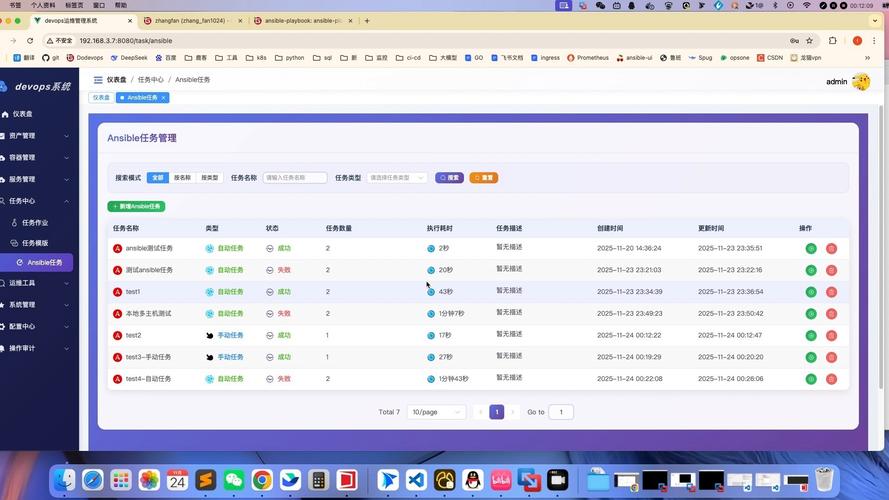Open Sublime Text from the dock
Viewport: 889px width, 500px height.
coord(205,480)
